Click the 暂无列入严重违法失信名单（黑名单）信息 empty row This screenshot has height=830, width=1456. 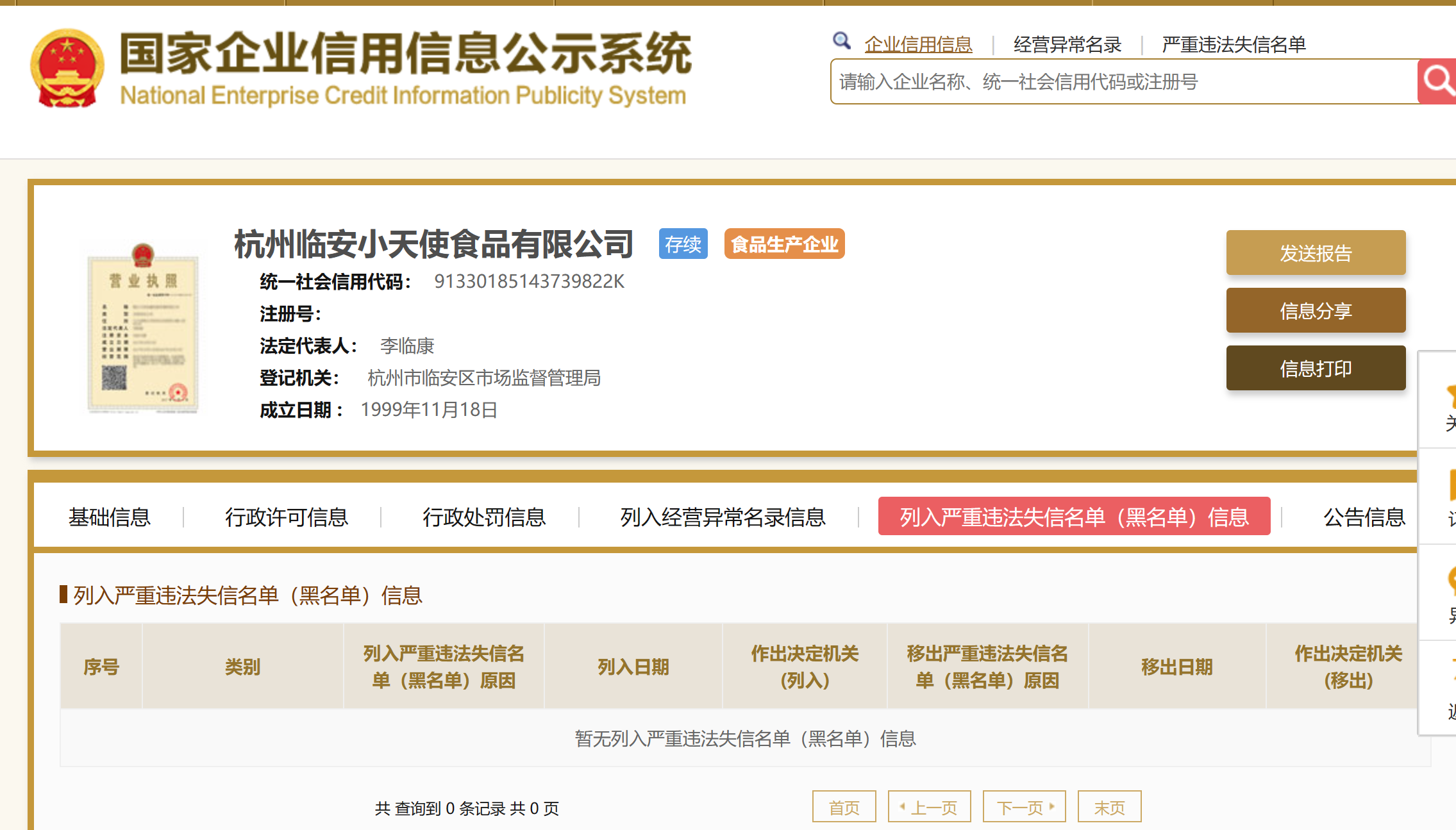click(745, 738)
